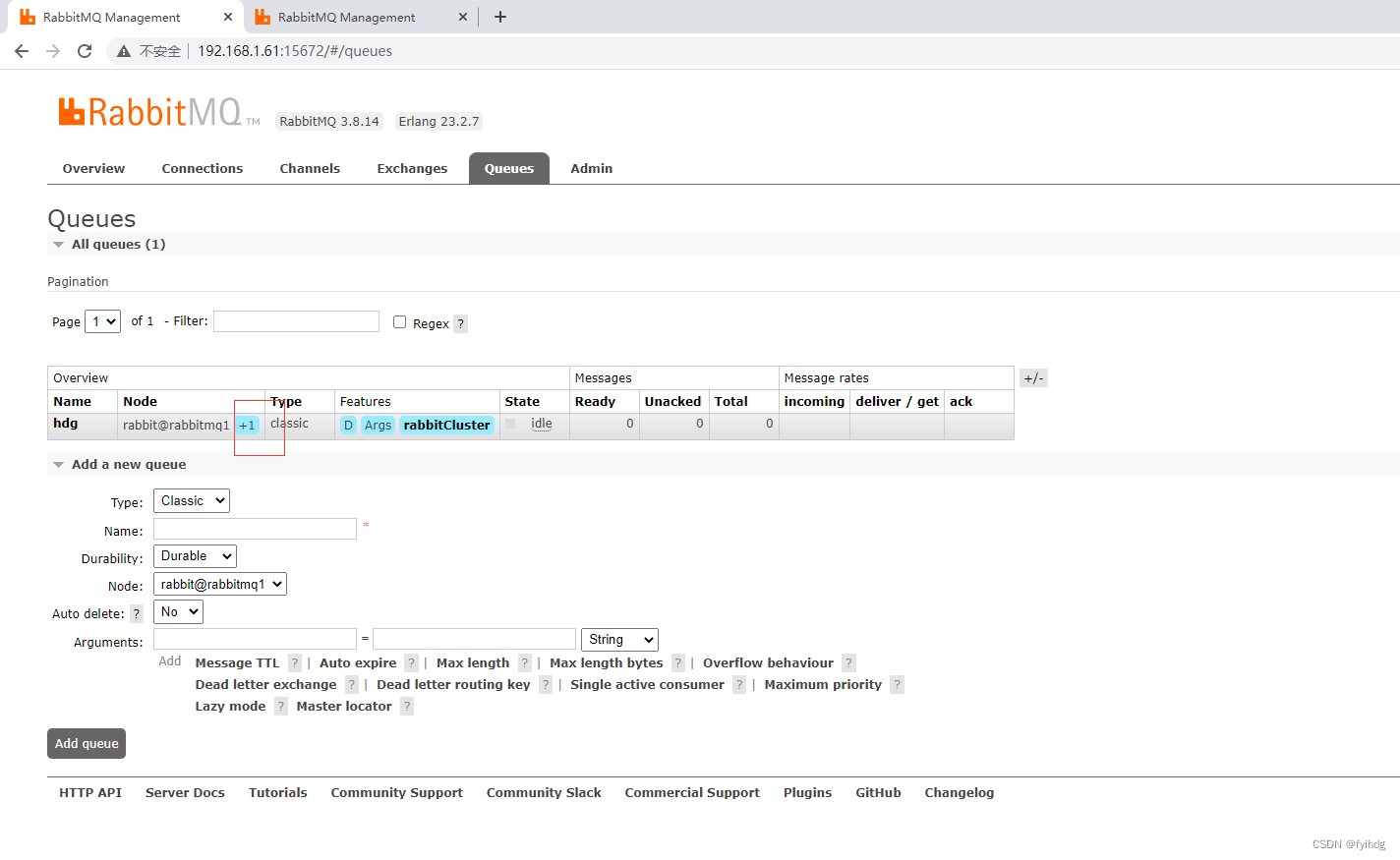The height and width of the screenshot is (860, 1400).
Task: Click the D durable feature badge
Action: (348, 426)
